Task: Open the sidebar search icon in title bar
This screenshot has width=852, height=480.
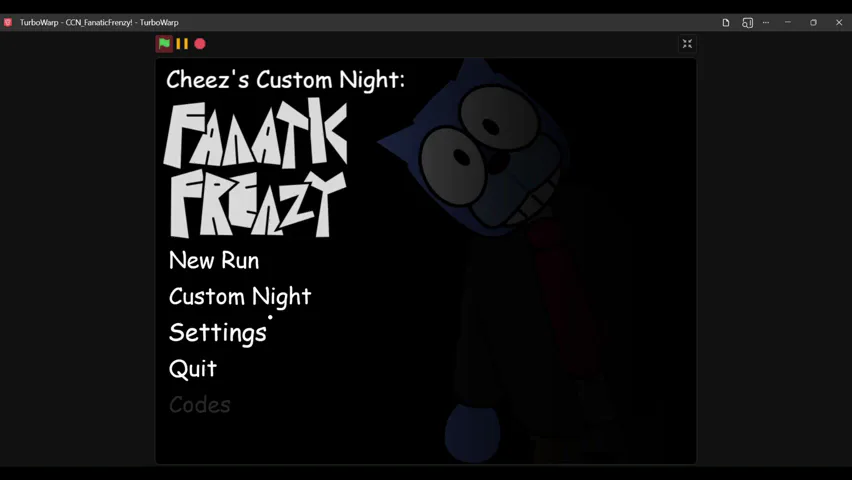Action: click(748, 22)
